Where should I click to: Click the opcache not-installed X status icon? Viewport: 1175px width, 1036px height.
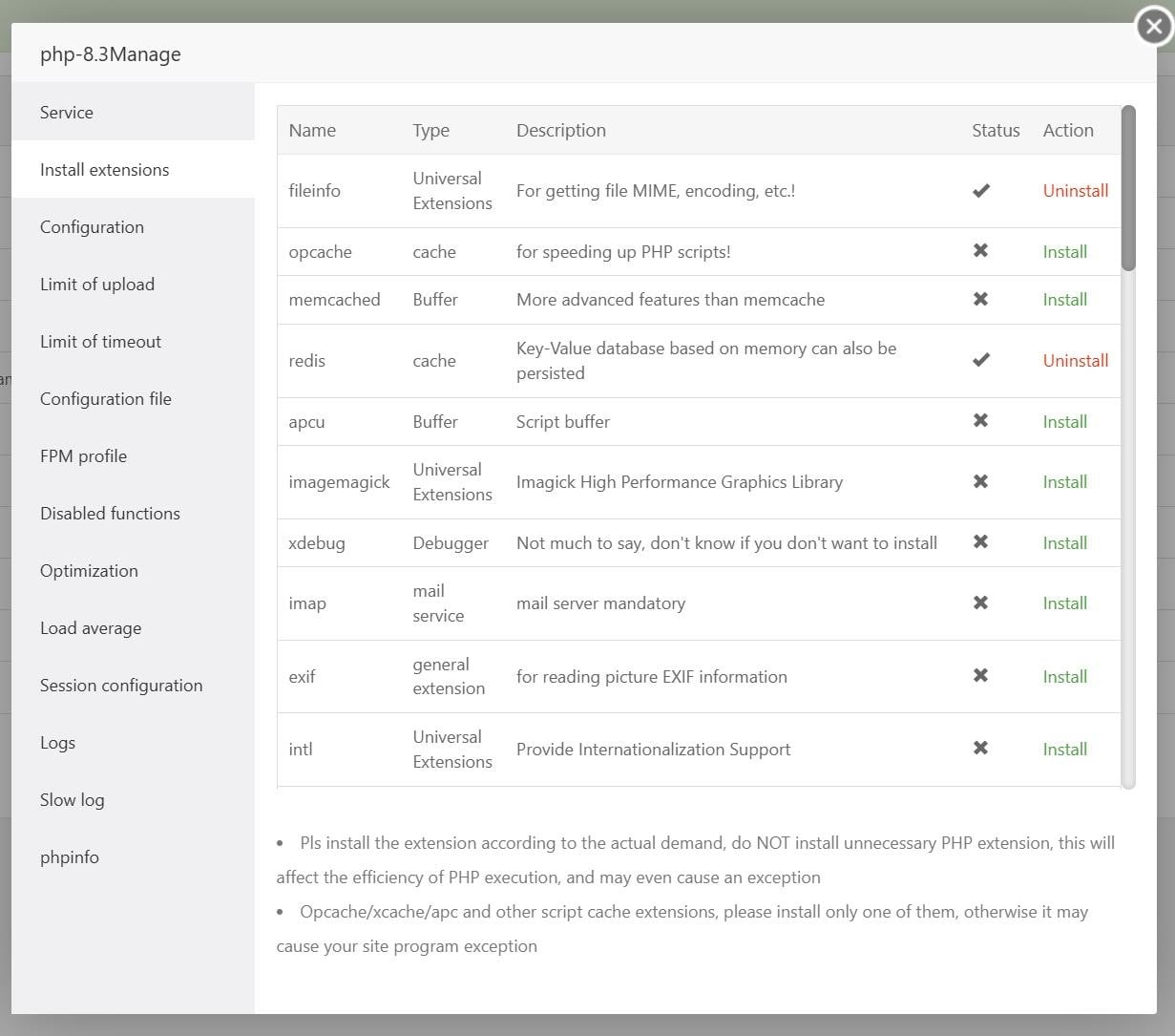980,251
